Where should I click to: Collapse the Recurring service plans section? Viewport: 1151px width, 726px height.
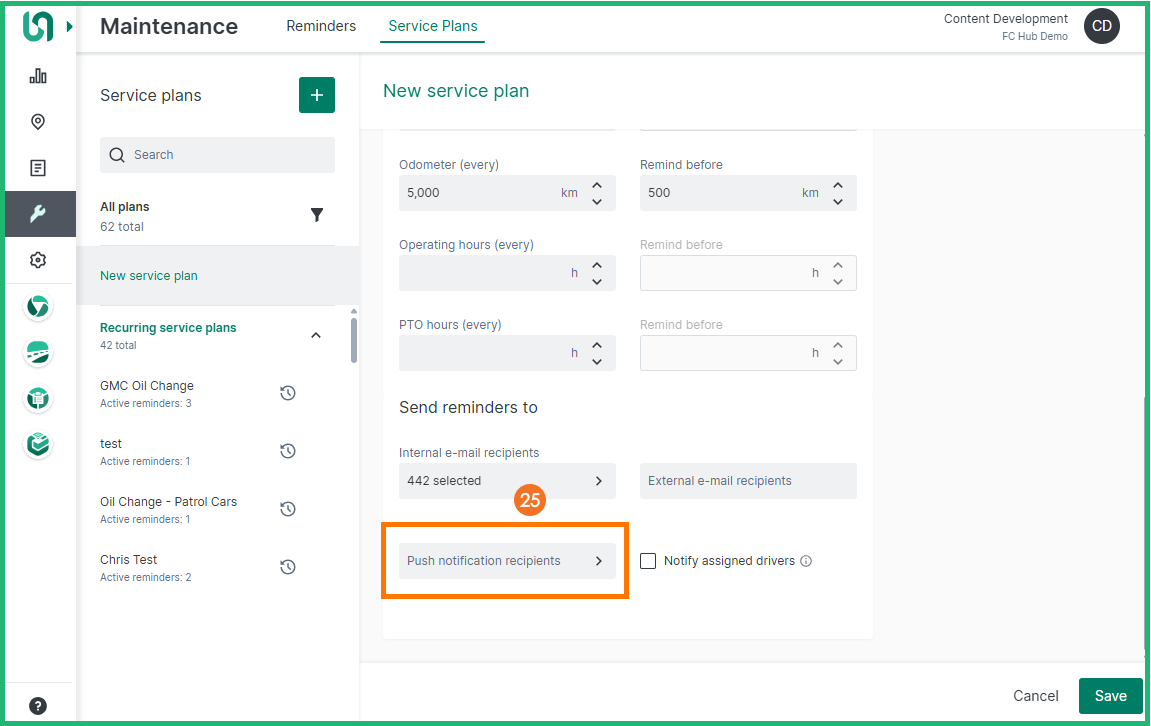pos(316,335)
